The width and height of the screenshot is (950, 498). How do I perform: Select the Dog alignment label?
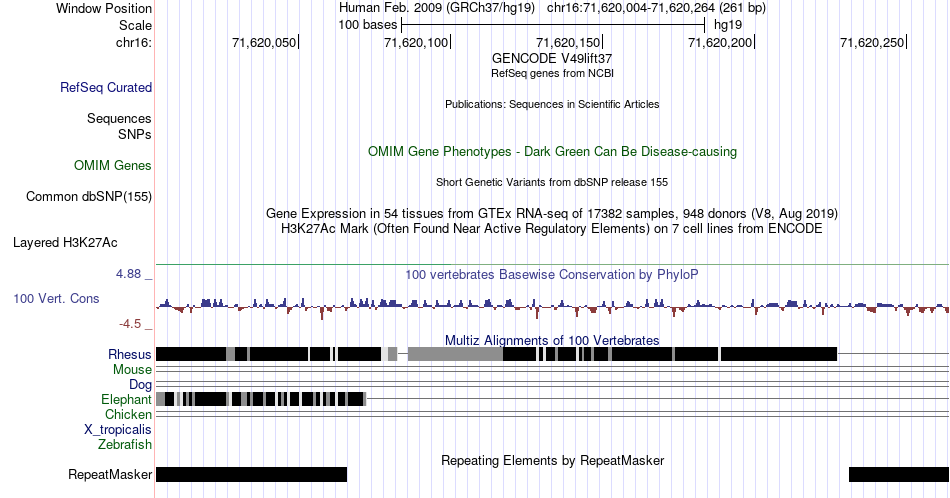tap(140, 385)
